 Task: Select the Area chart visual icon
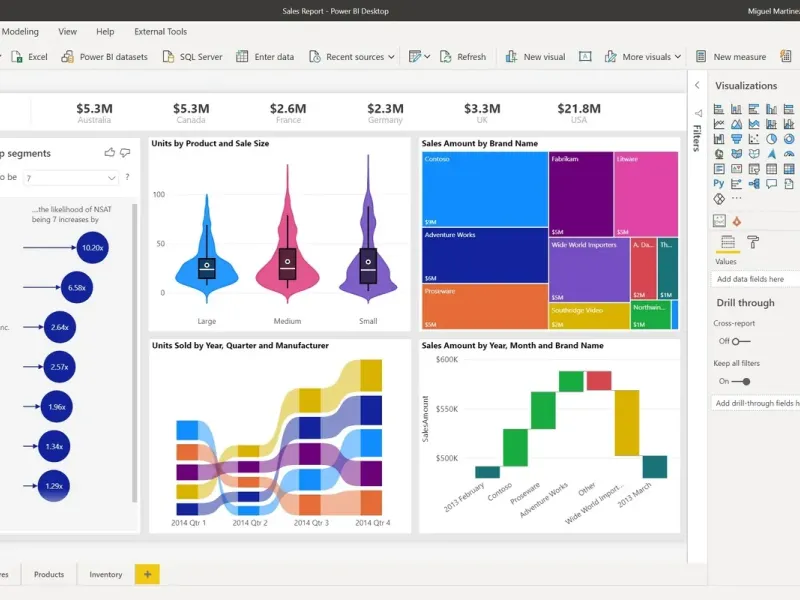[736, 124]
